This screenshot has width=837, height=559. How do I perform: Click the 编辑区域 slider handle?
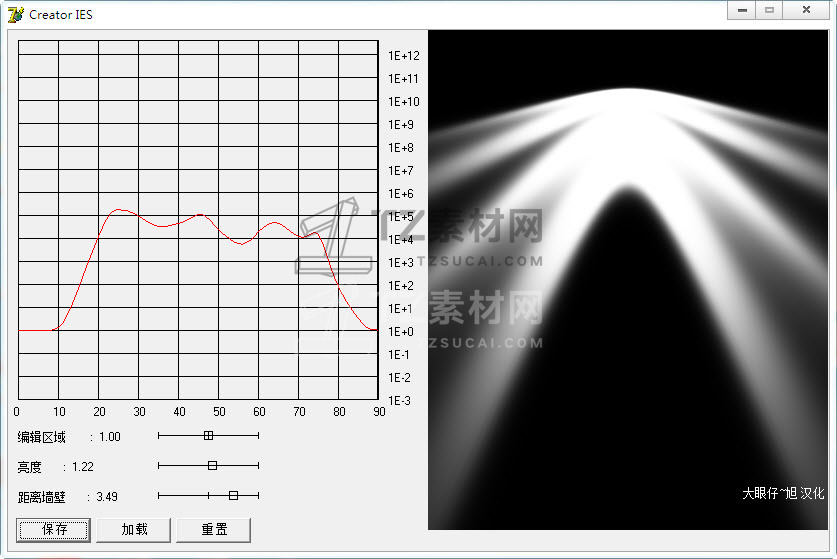pyautogui.click(x=208, y=436)
